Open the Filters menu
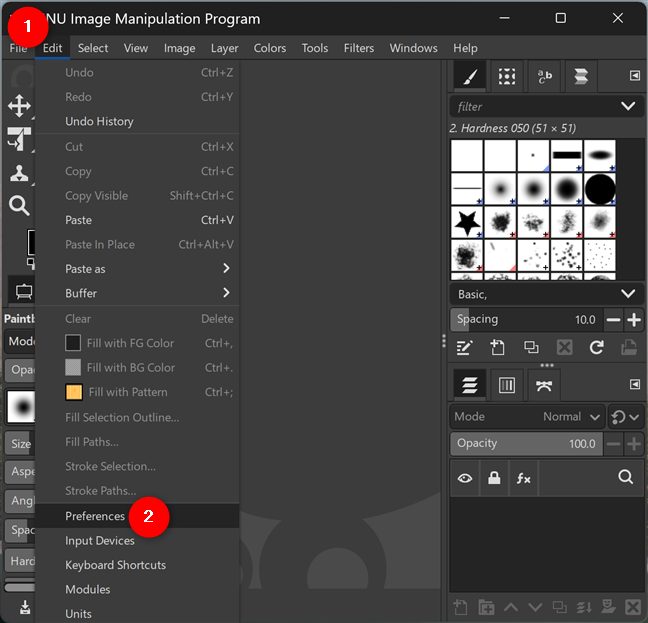This screenshot has height=623, width=648. pyautogui.click(x=359, y=48)
